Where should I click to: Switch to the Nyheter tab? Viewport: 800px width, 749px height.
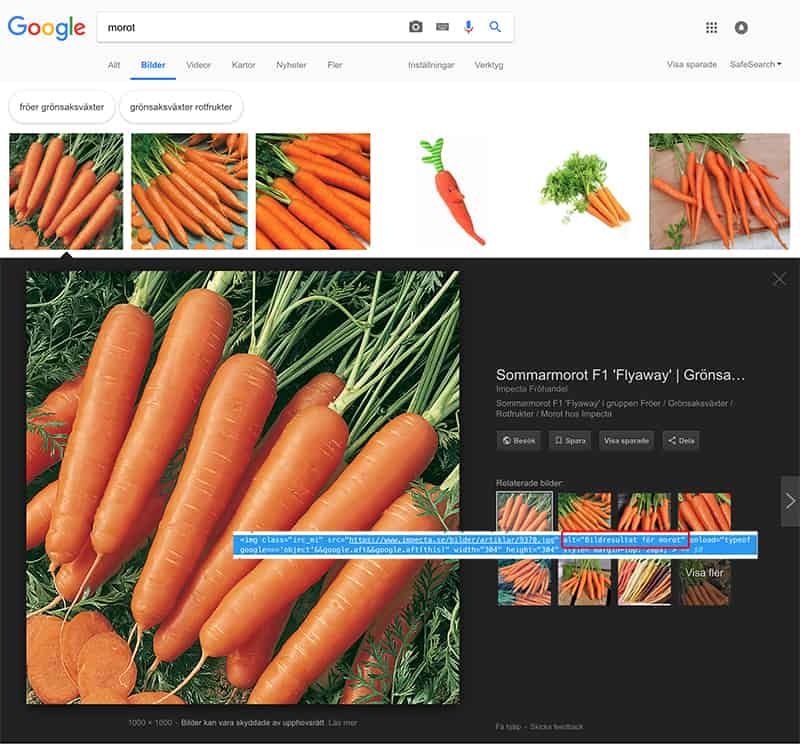point(291,65)
